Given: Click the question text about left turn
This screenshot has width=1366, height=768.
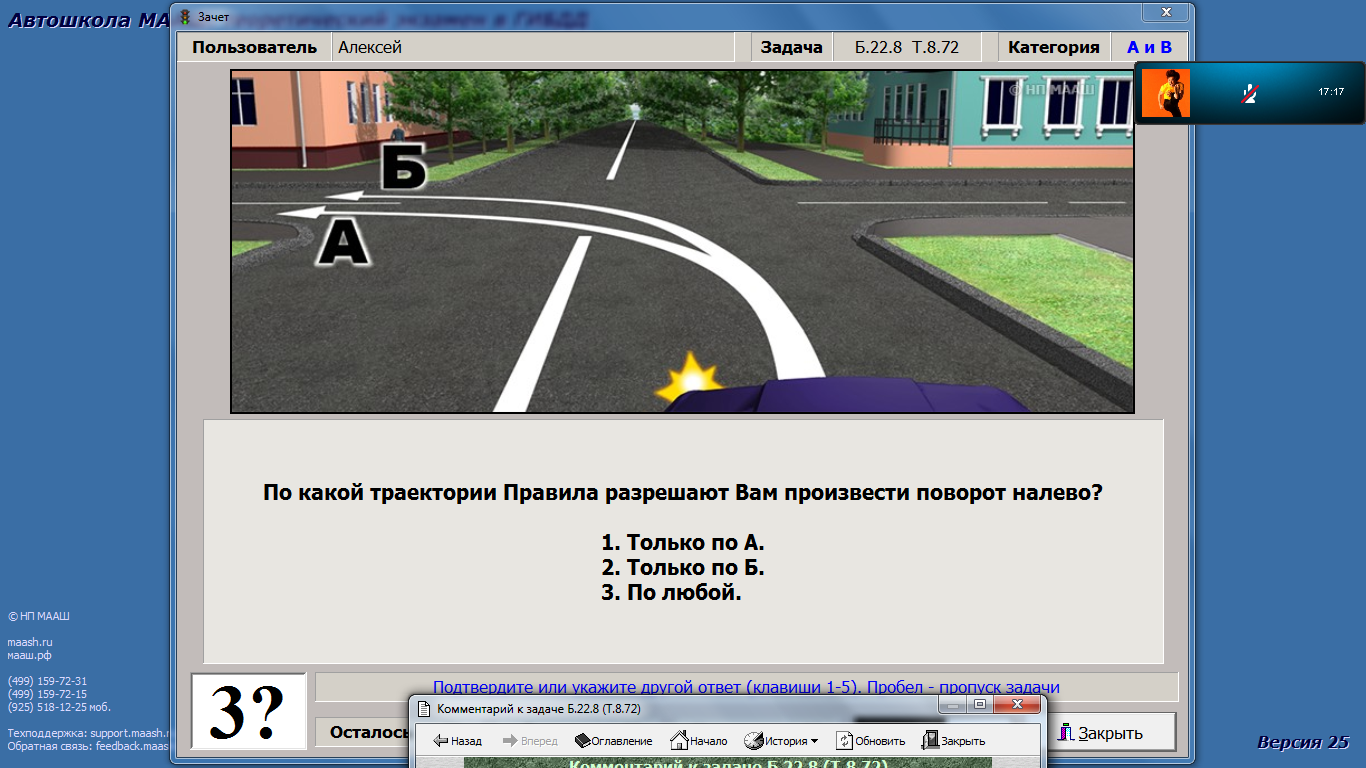Looking at the screenshot, I should click(683, 493).
